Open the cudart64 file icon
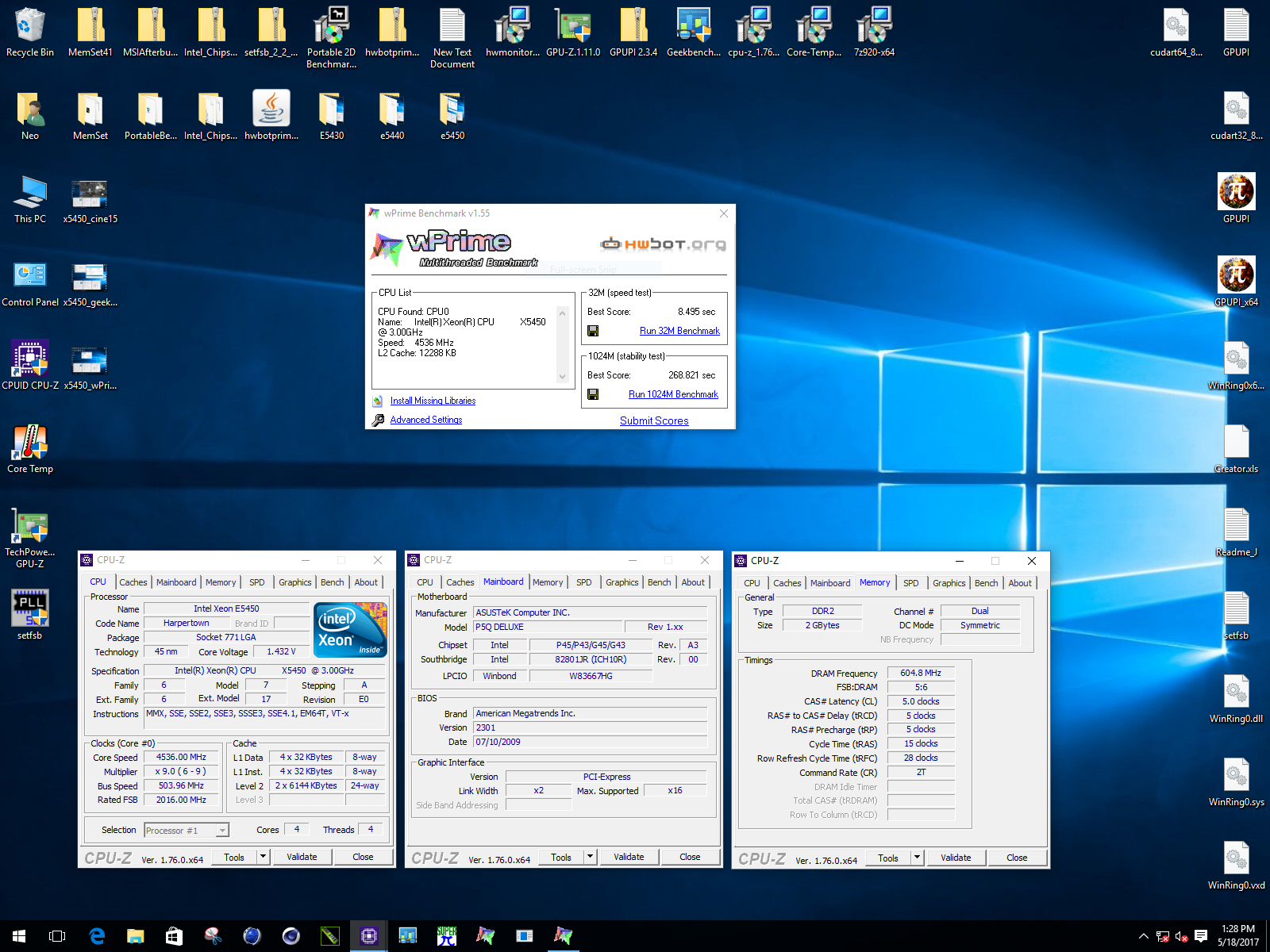 pyautogui.click(x=1176, y=32)
